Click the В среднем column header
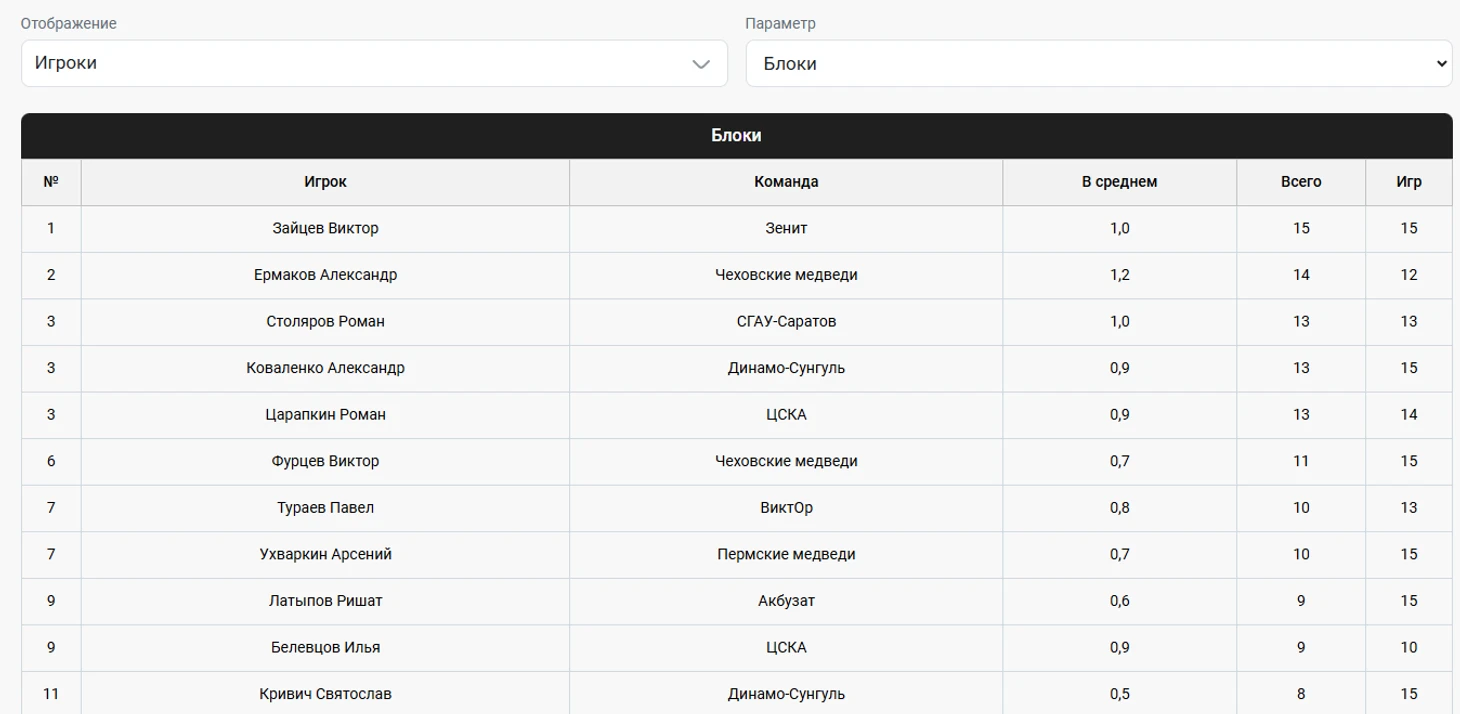The height and width of the screenshot is (714, 1460). [1120, 182]
